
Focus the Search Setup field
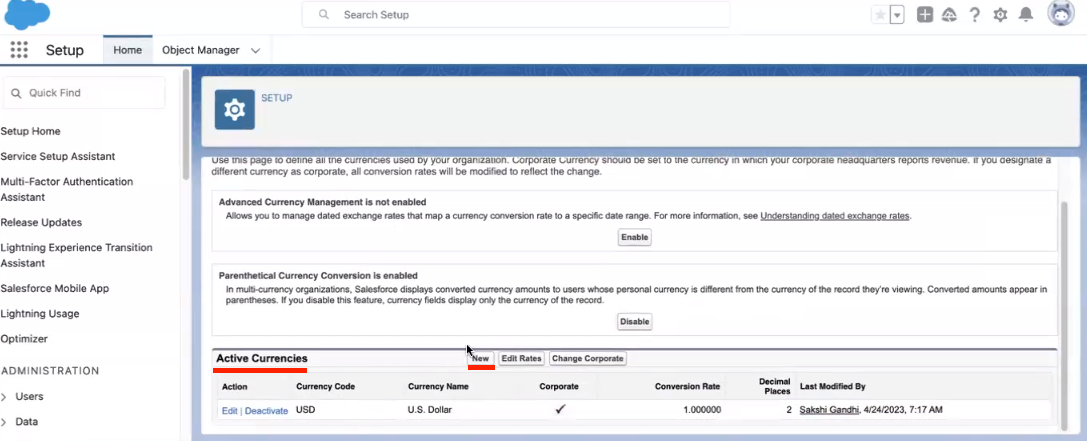pos(516,15)
